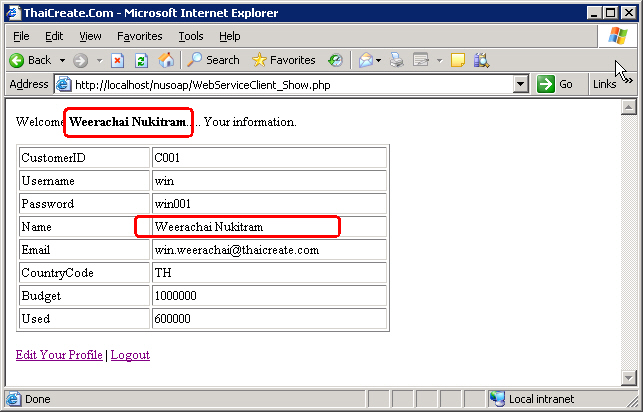Screen dimensions: 643x412
Task: Click the Print icon
Action: point(397,60)
